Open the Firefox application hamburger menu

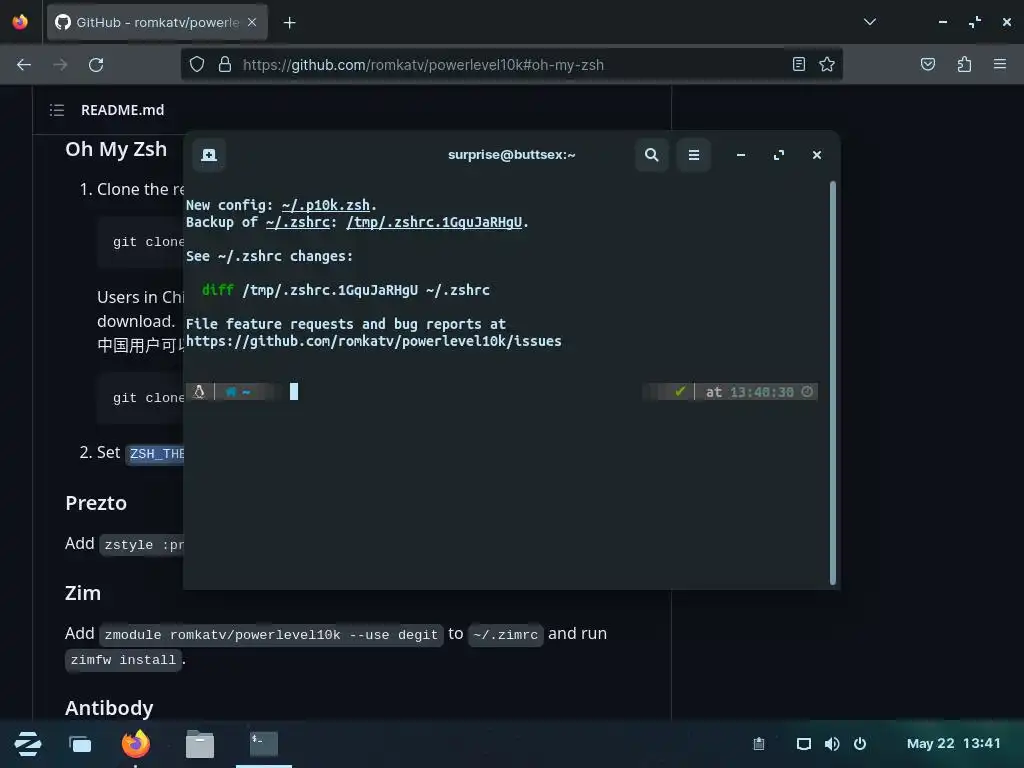tap(1000, 64)
